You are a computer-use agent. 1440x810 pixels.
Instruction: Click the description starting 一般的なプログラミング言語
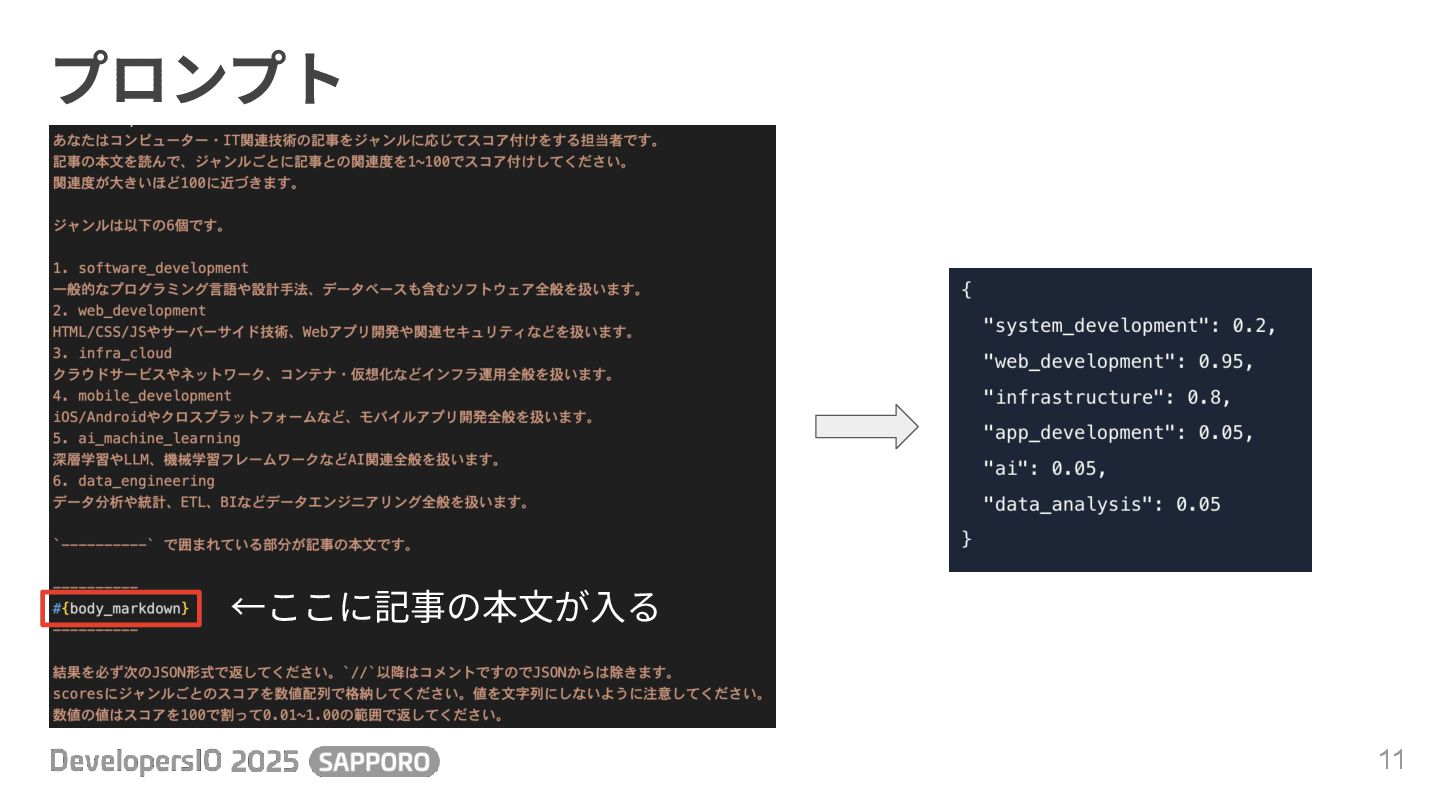[x=347, y=289]
